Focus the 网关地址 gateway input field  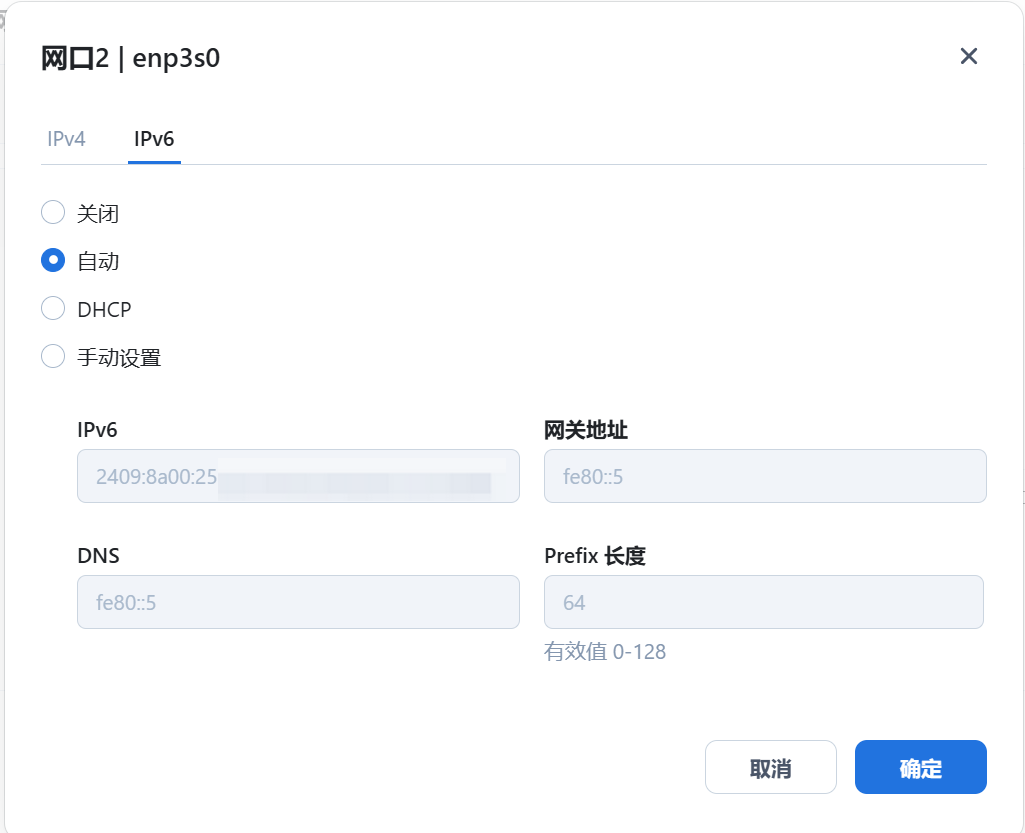coord(765,476)
